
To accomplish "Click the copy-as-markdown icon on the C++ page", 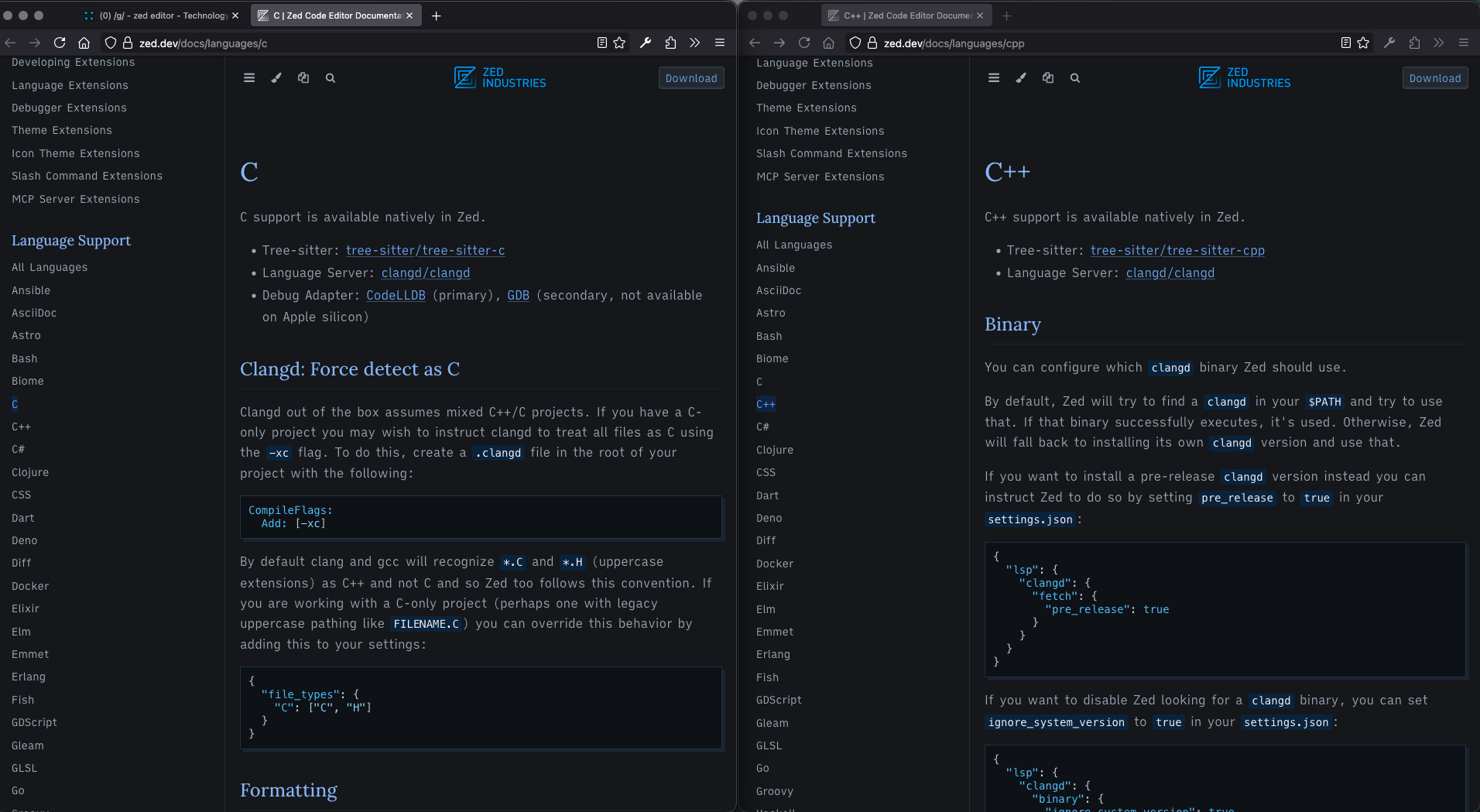I will point(1048,78).
